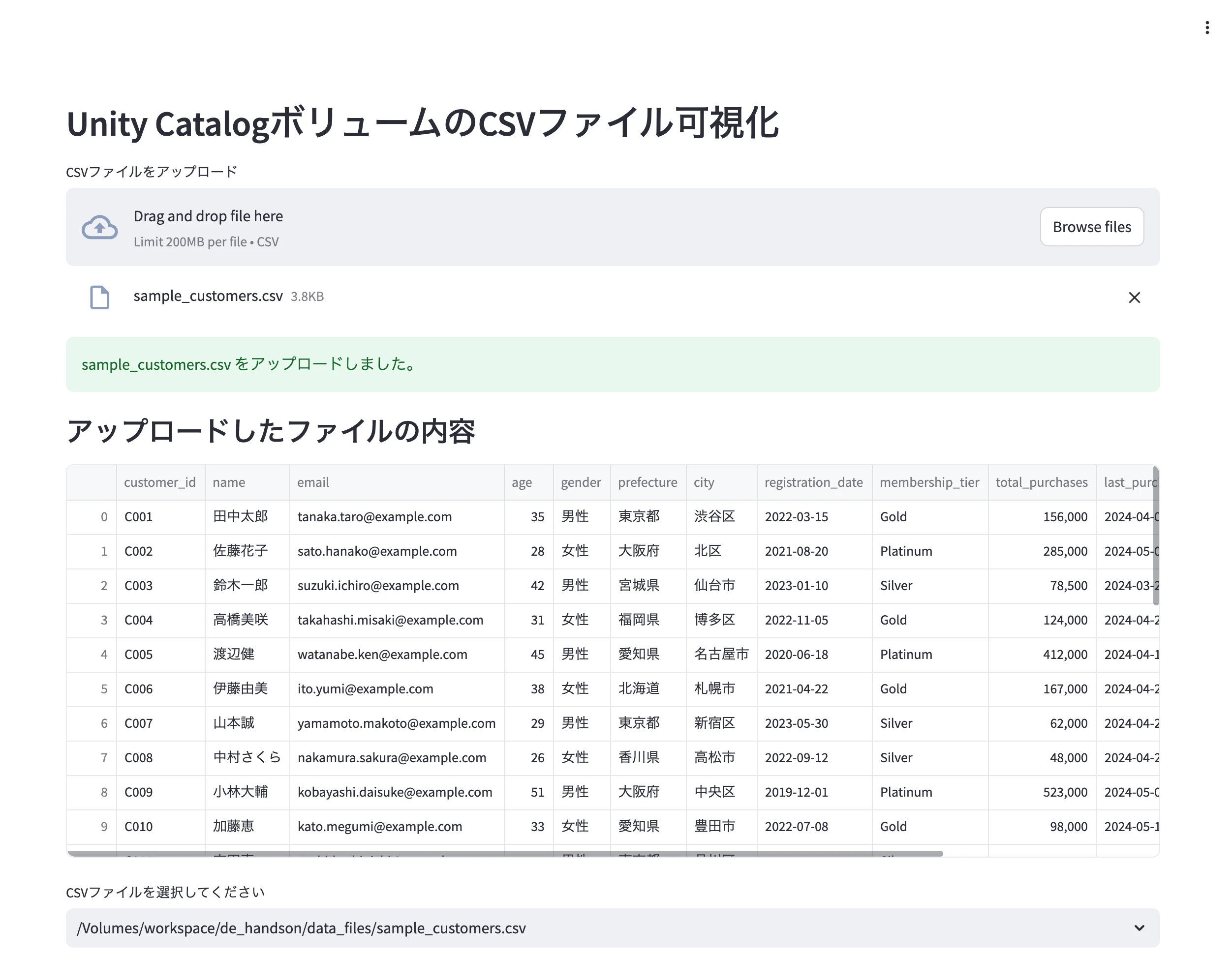
Task: Click the 2019-12-01 registration date cell
Action: [815, 792]
